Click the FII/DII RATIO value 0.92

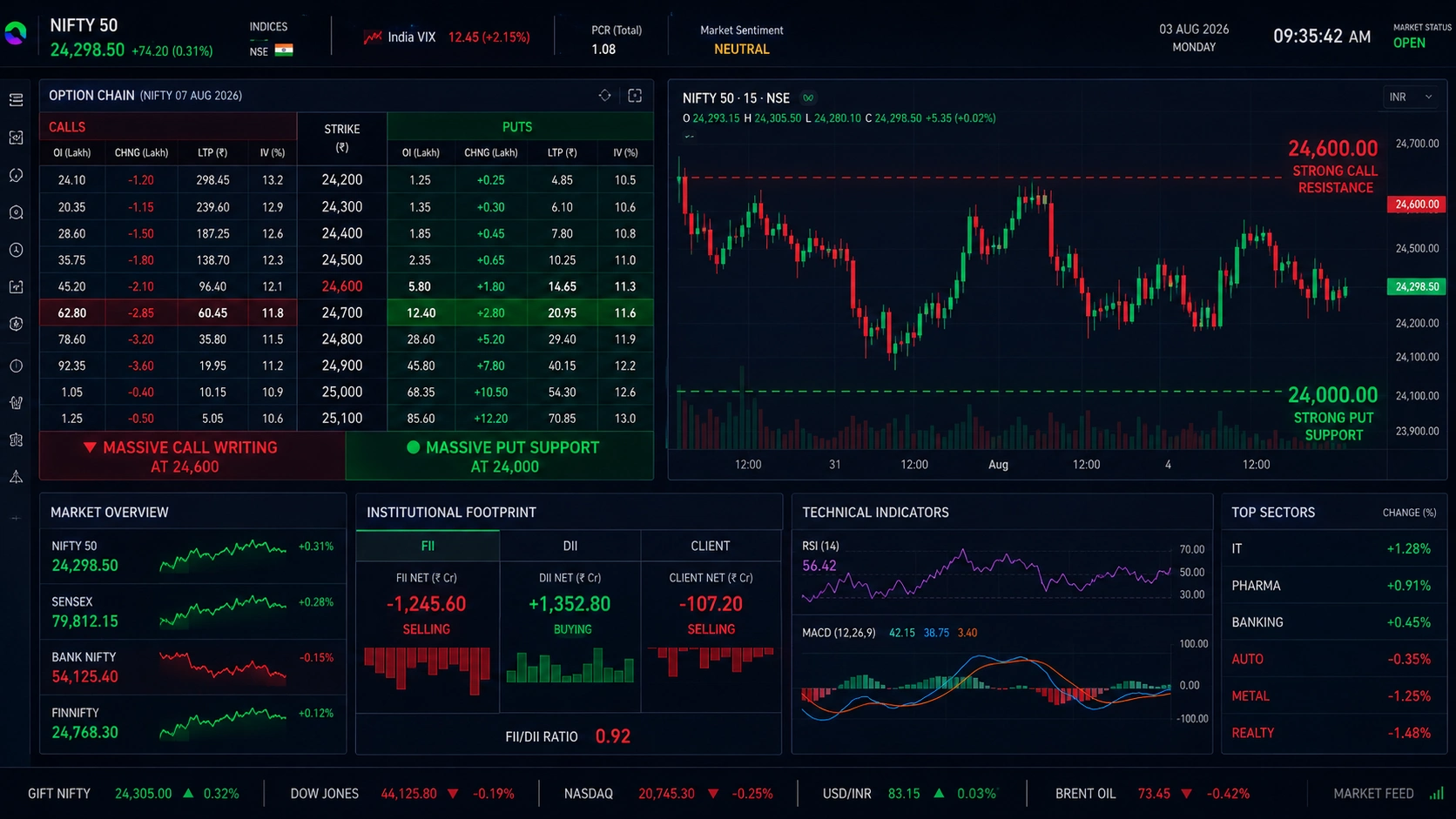(613, 736)
